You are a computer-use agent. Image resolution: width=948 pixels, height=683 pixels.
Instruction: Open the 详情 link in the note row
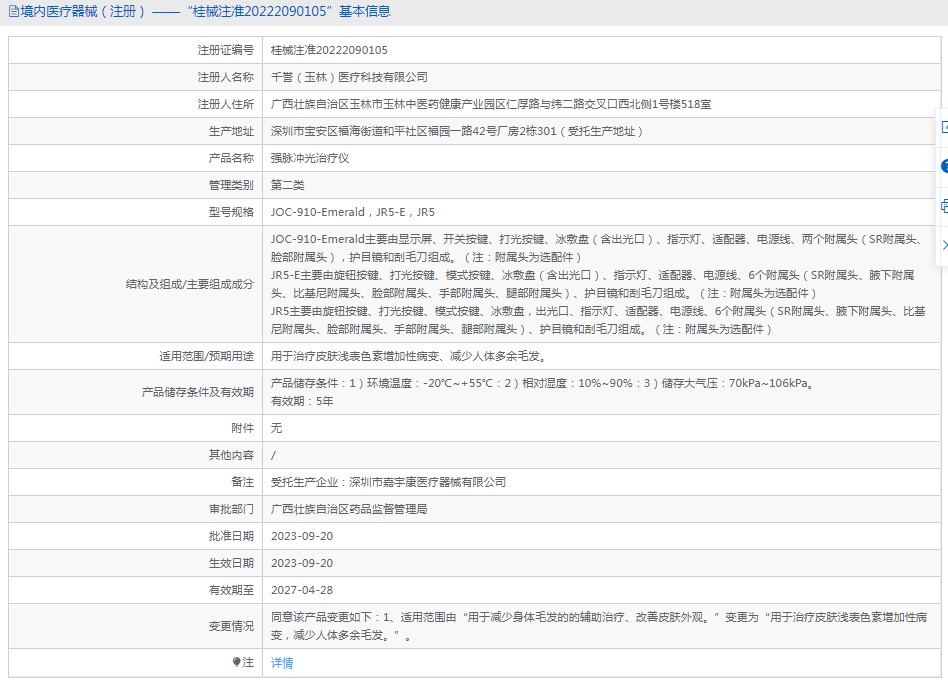[x=282, y=663]
